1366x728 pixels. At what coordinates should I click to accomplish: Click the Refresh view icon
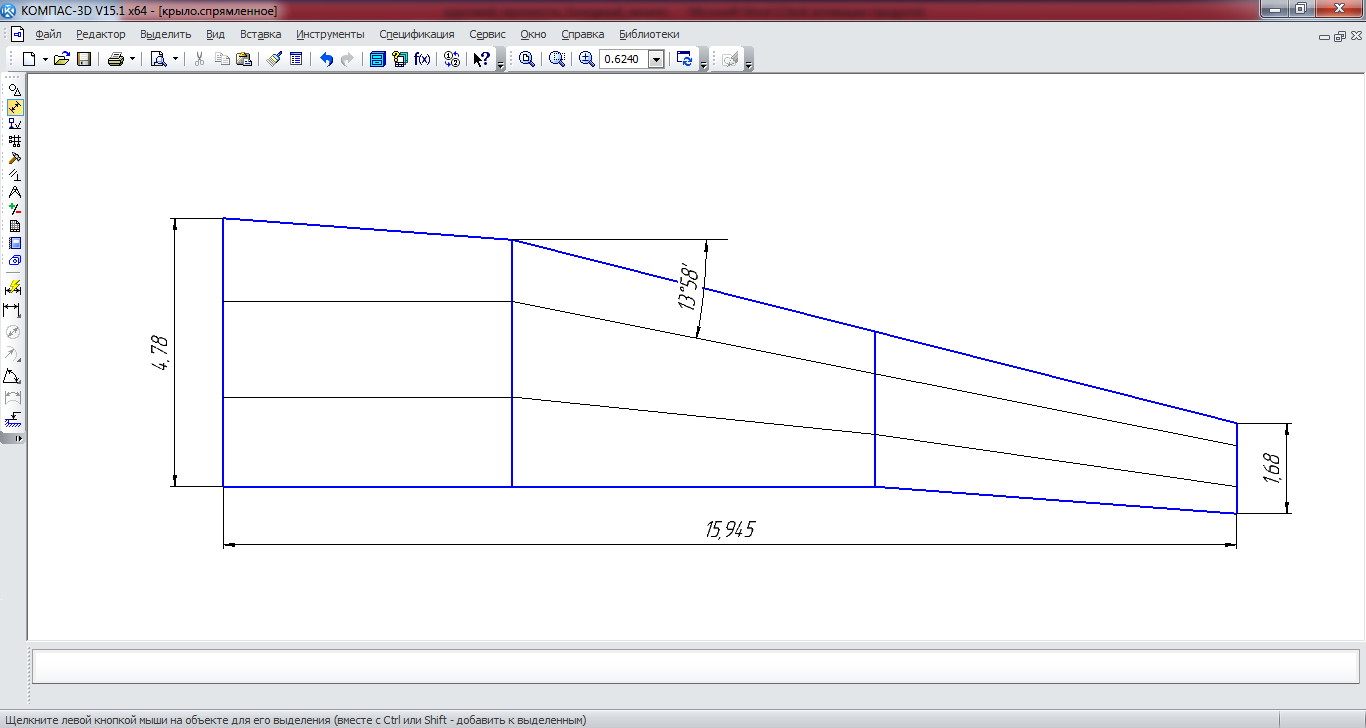click(x=684, y=59)
